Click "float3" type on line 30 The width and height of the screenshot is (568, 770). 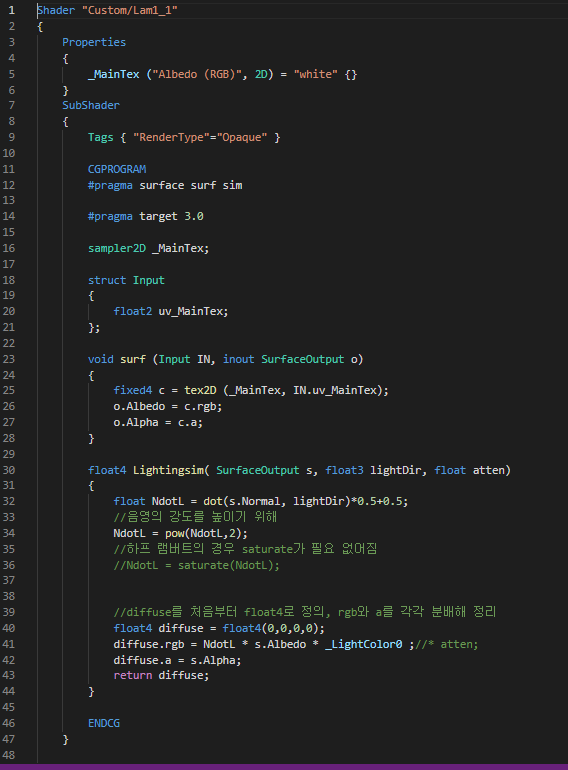344,470
